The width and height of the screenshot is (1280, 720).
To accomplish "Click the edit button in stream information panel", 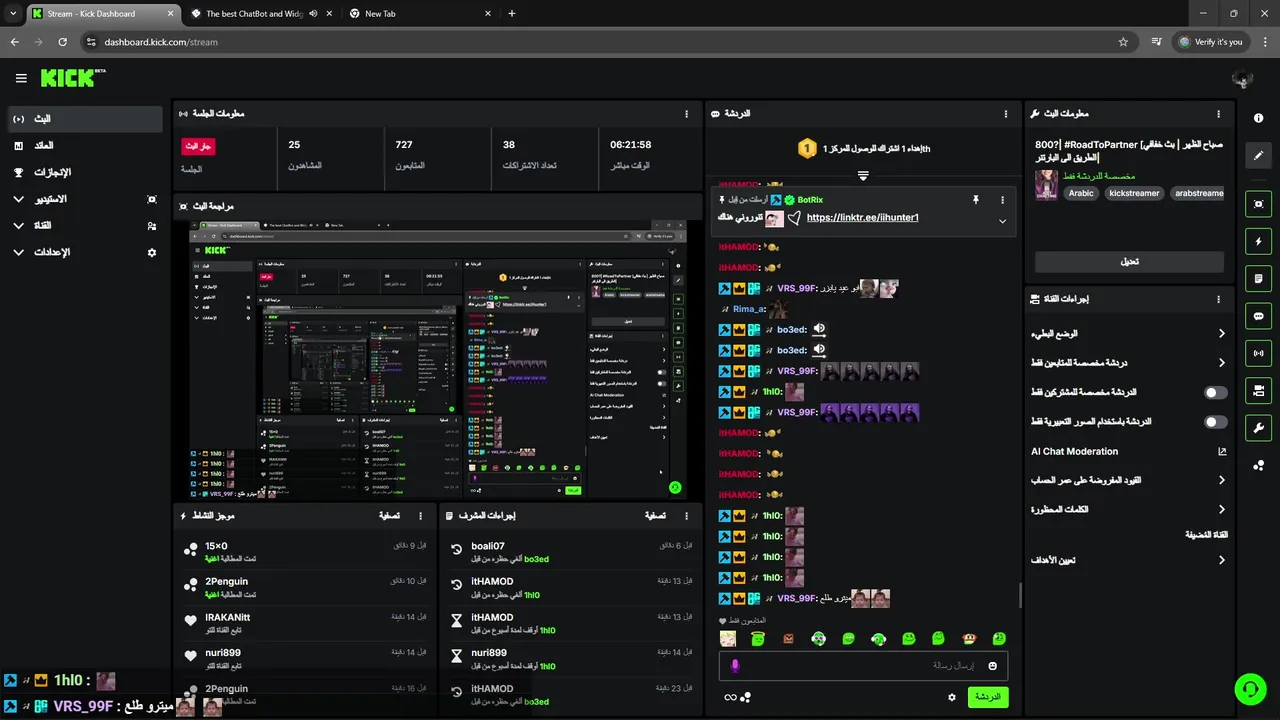I will [1129, 261].
